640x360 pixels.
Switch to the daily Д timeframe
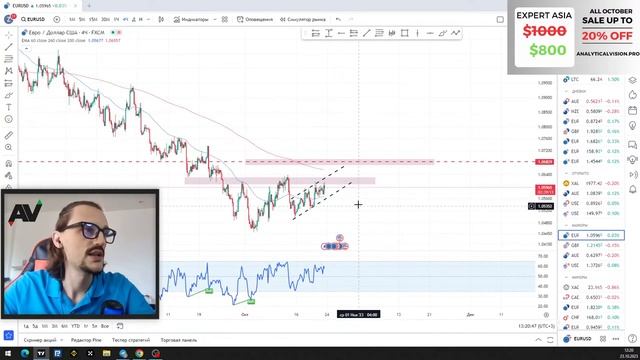pyautogui.click(x=133, y=19)
